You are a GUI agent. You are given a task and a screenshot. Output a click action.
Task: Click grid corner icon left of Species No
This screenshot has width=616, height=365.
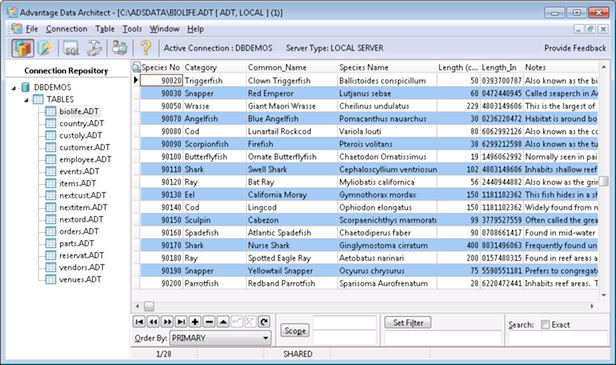pos(136,67)
